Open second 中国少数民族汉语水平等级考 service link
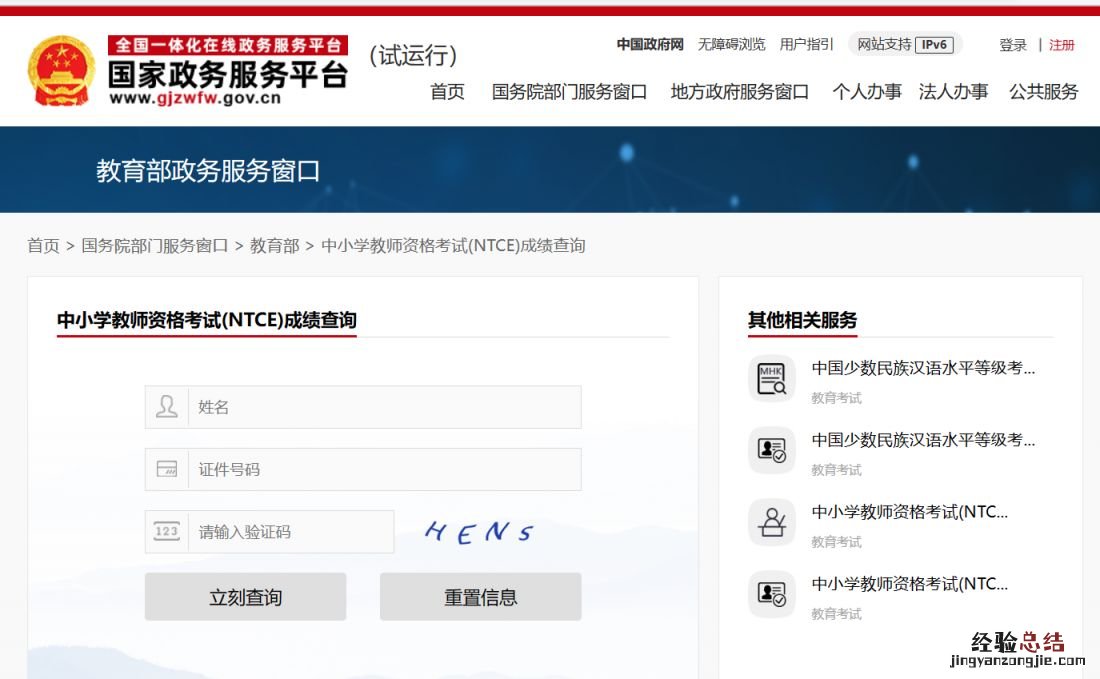The image size is (1100, 679). tap(923, 440)
